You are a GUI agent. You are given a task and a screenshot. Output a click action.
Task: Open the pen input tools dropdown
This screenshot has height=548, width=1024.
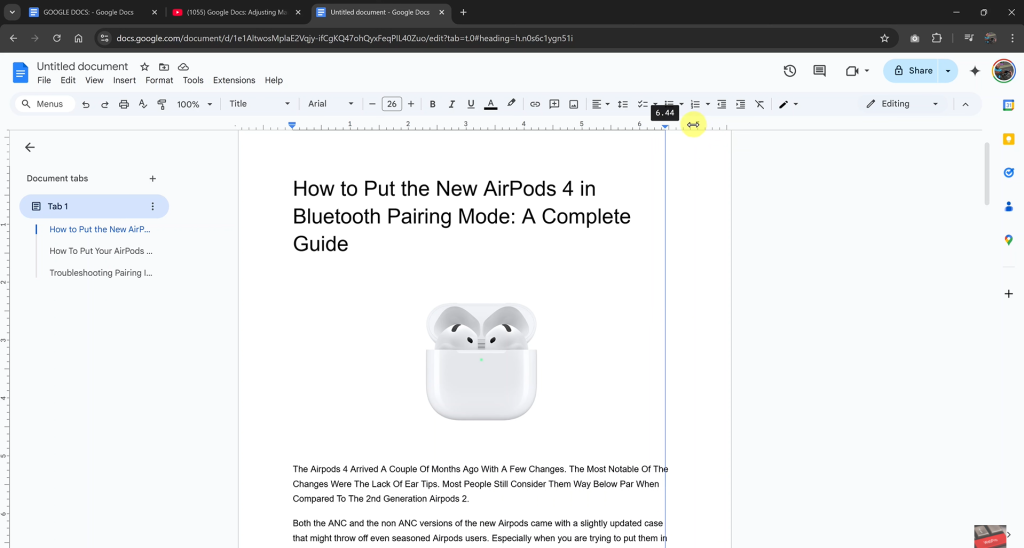click(x=788, y=105)
